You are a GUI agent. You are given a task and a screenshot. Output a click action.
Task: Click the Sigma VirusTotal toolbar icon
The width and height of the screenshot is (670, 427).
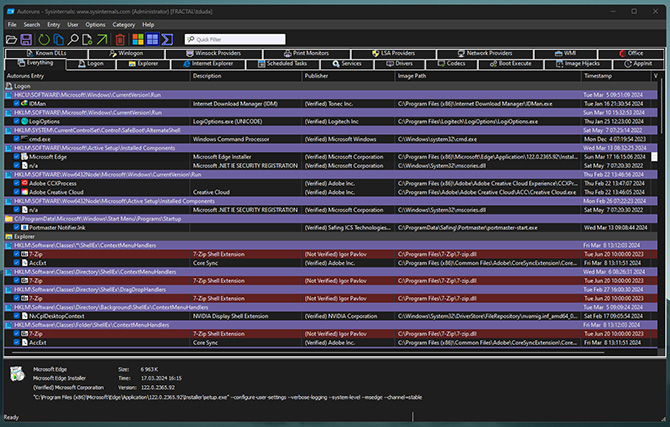click(167, 39)
